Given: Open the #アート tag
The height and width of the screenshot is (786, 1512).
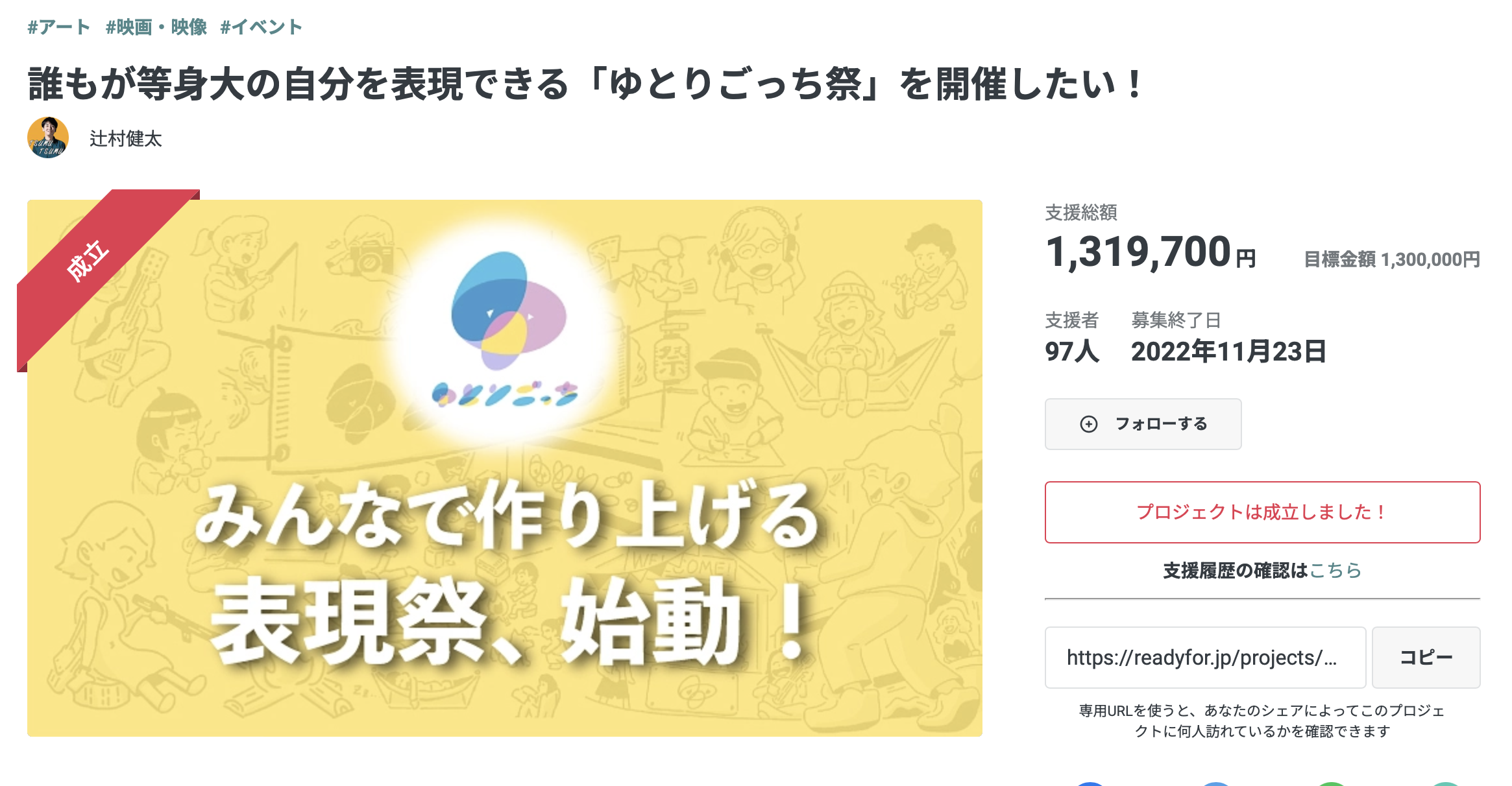Looking at the screenshot, I should 58,27.
